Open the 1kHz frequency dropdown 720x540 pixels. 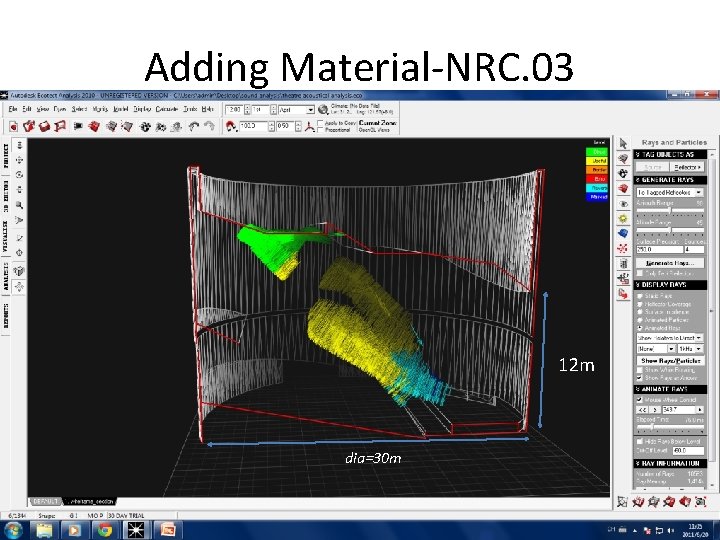691,349
